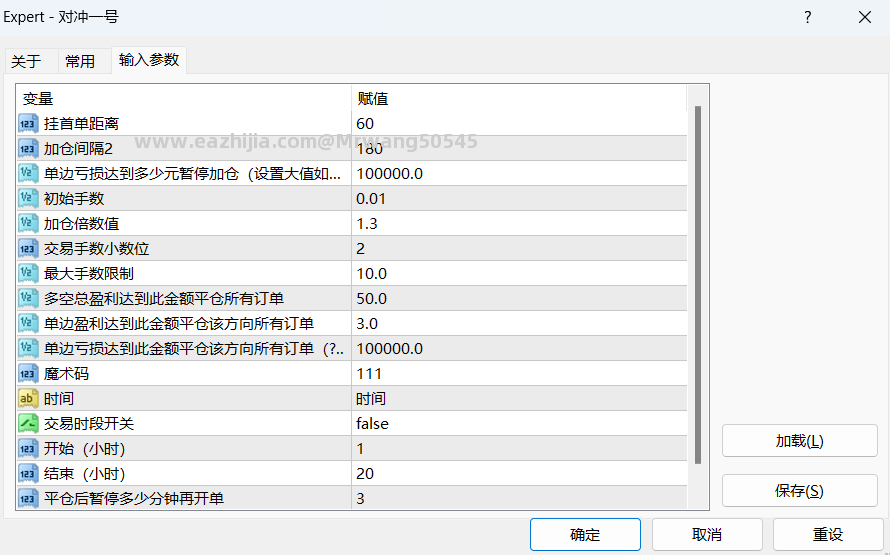Edit the 时间 string value
The image size is (890, 555).
(x=519, y=398)
